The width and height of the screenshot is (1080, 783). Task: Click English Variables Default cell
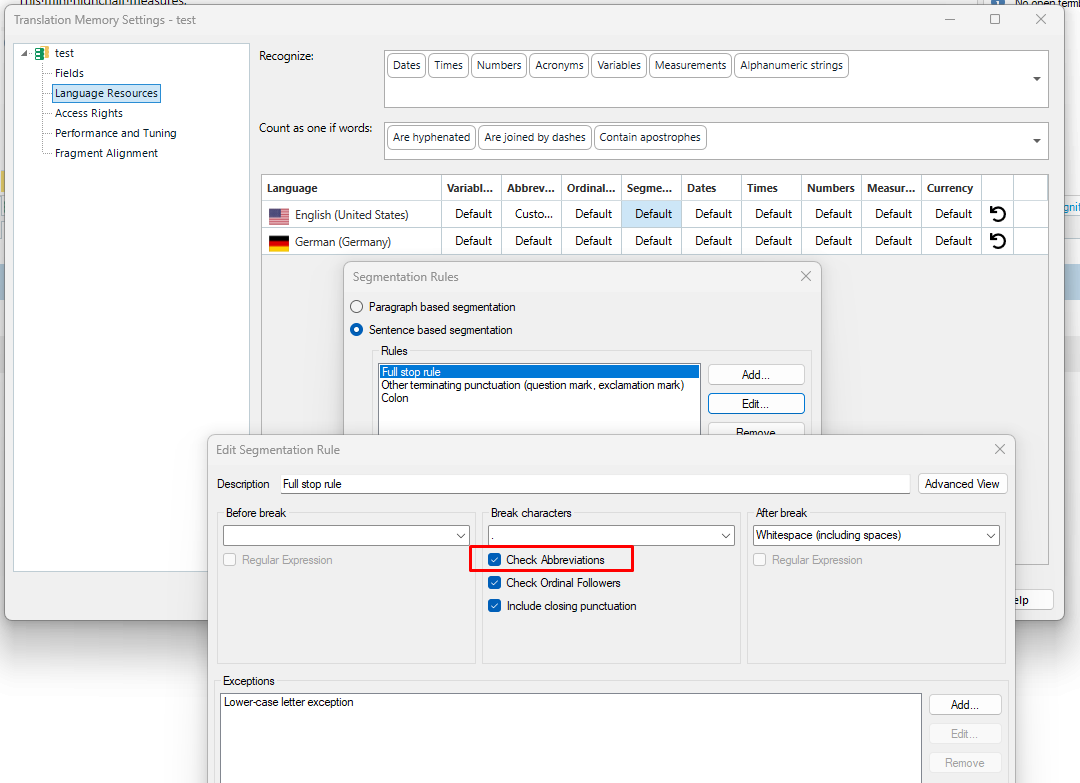[x=473, y=214]
